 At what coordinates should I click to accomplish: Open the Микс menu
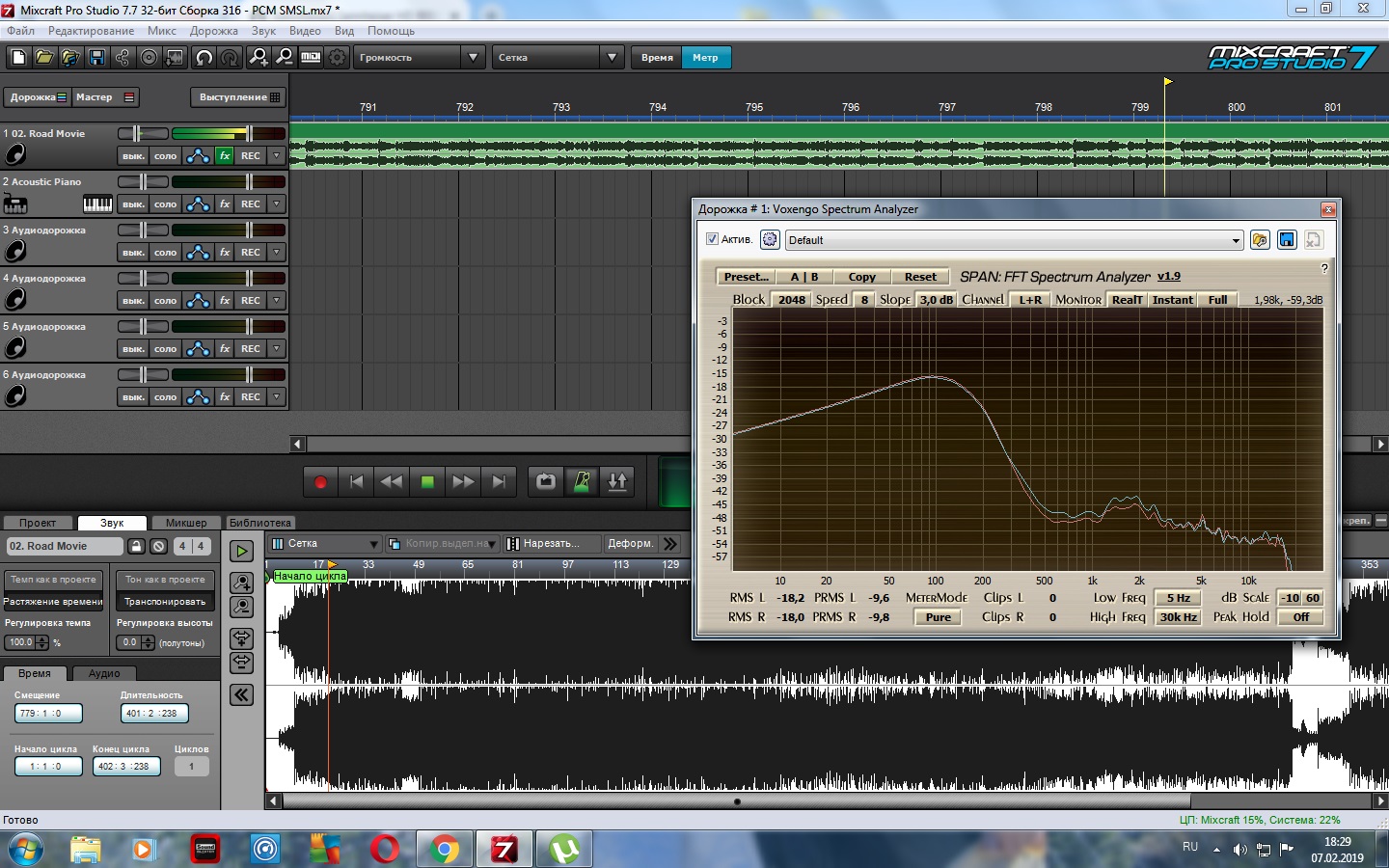click(161, 31)
